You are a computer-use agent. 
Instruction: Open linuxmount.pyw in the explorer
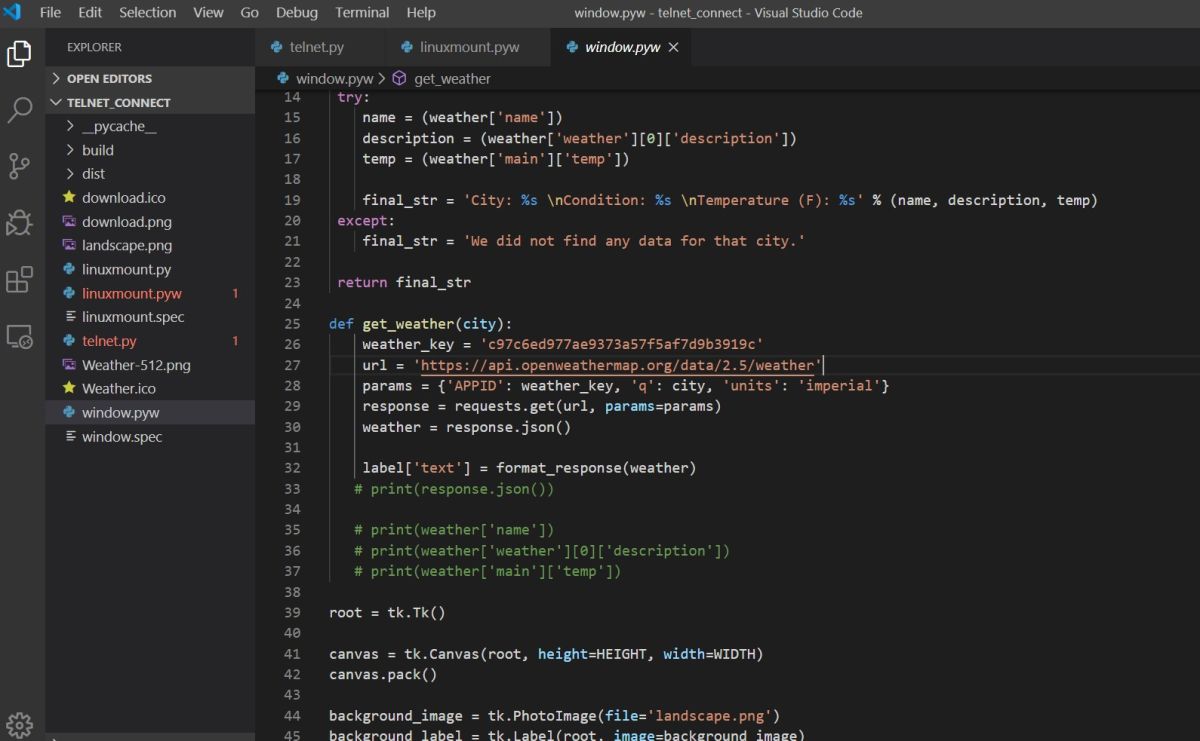click(150, 293)
